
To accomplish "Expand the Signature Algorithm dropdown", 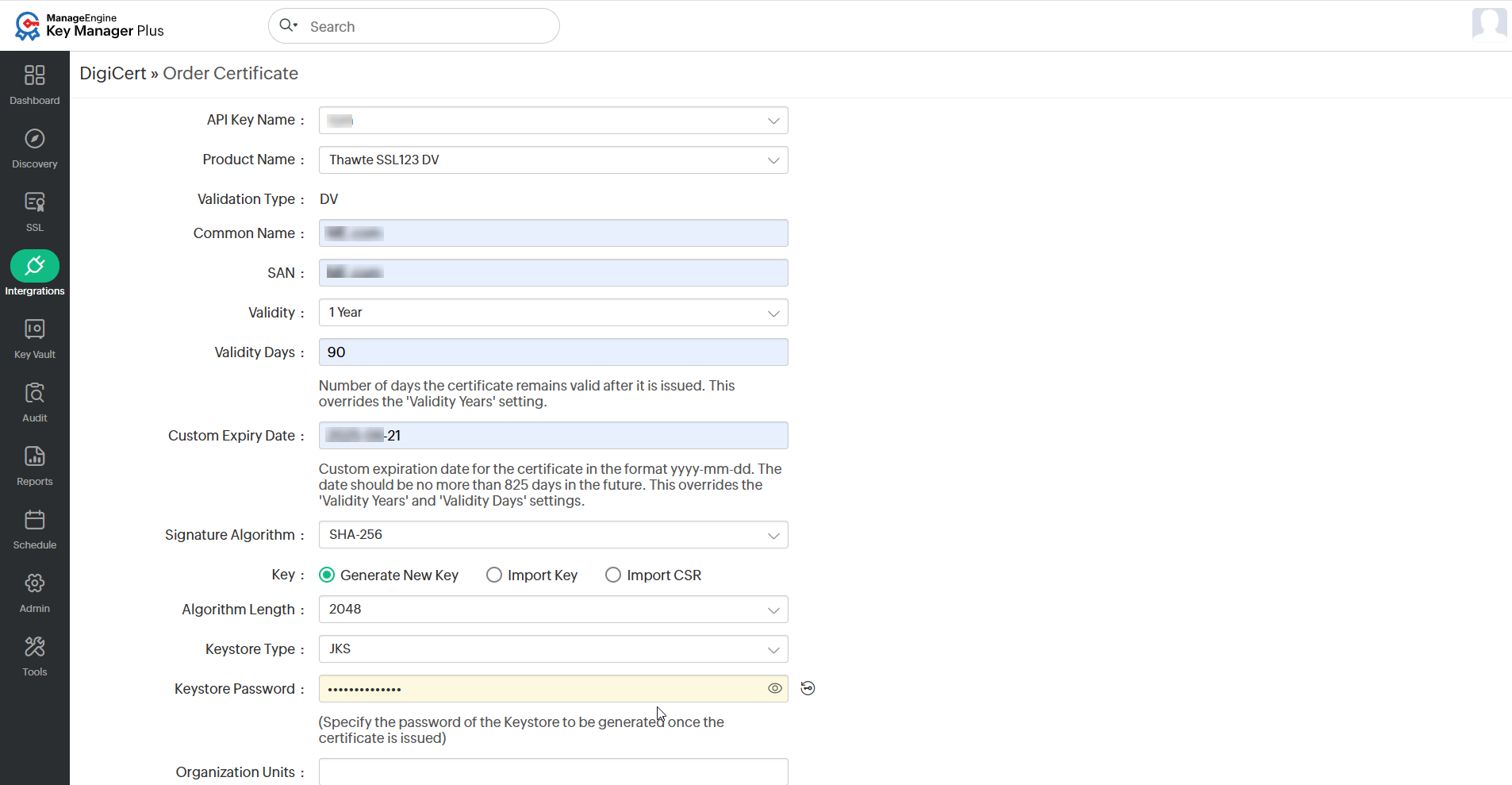I will pyautogui.click(x=554, y=535).
